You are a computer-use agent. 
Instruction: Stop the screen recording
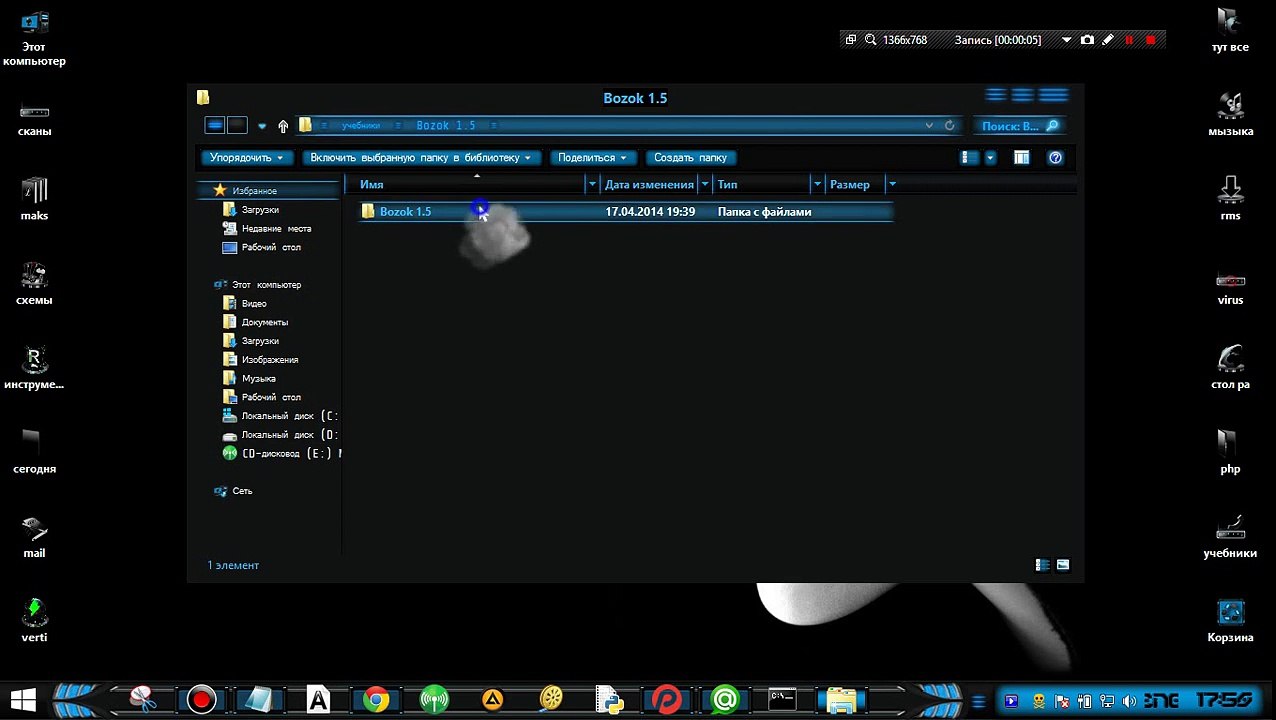(x=1150, y=40)
